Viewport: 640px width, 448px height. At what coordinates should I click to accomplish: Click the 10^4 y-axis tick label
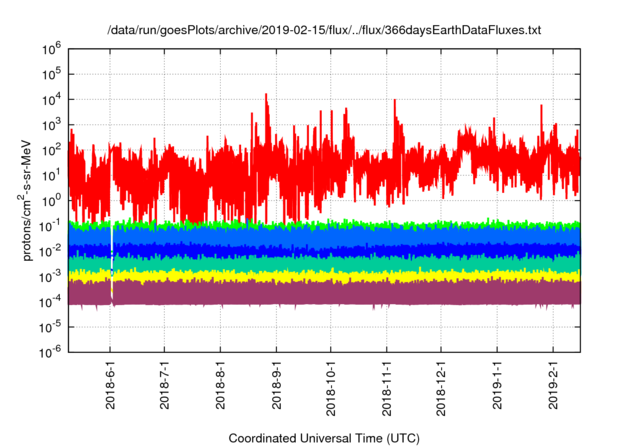point(51,100)
